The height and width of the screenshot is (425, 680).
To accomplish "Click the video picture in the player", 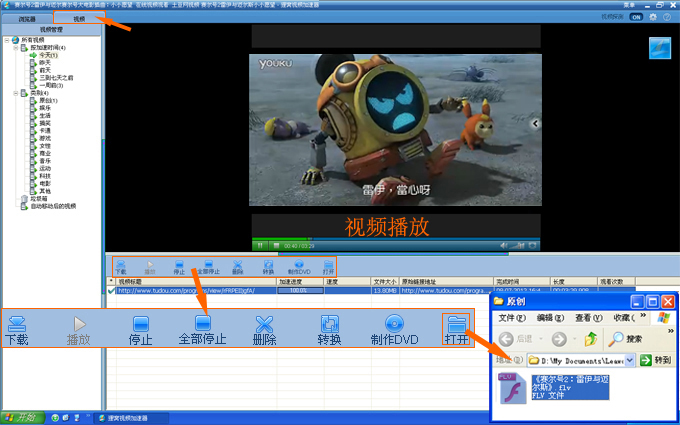I will pos(395,130).
